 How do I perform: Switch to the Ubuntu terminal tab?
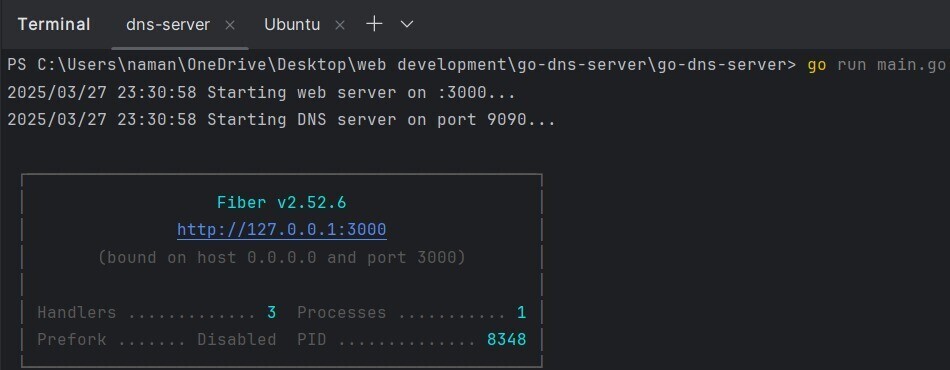tap(292, 25)
